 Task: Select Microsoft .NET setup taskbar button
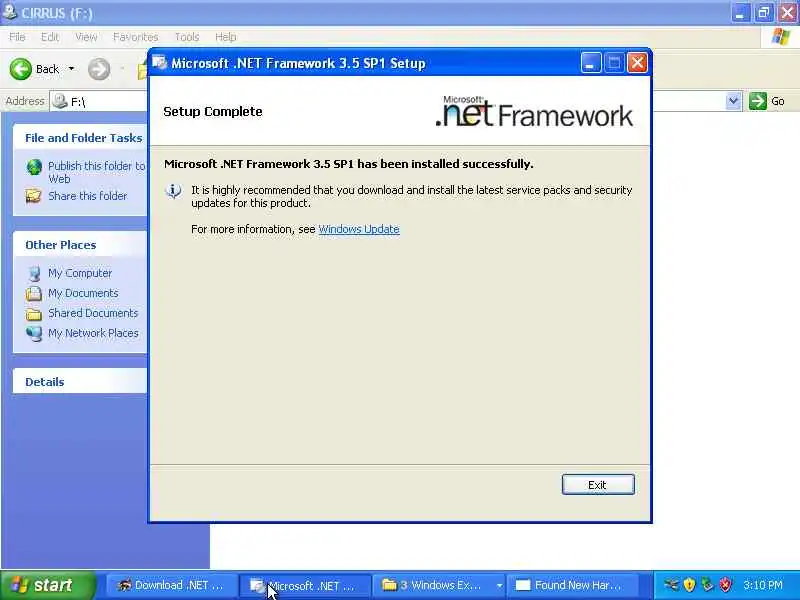pos(305,585)
